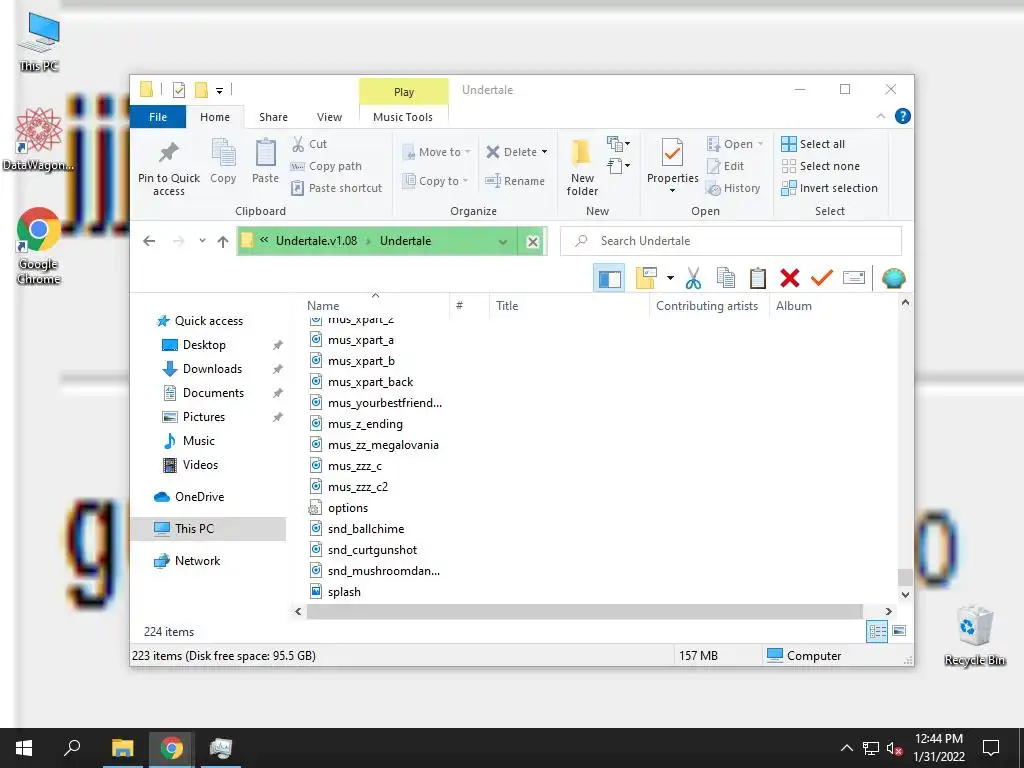The width and height of the screenshot is (1024, 768).
Task: Click Rename in Organize group
Action: [x=515, y=181]
